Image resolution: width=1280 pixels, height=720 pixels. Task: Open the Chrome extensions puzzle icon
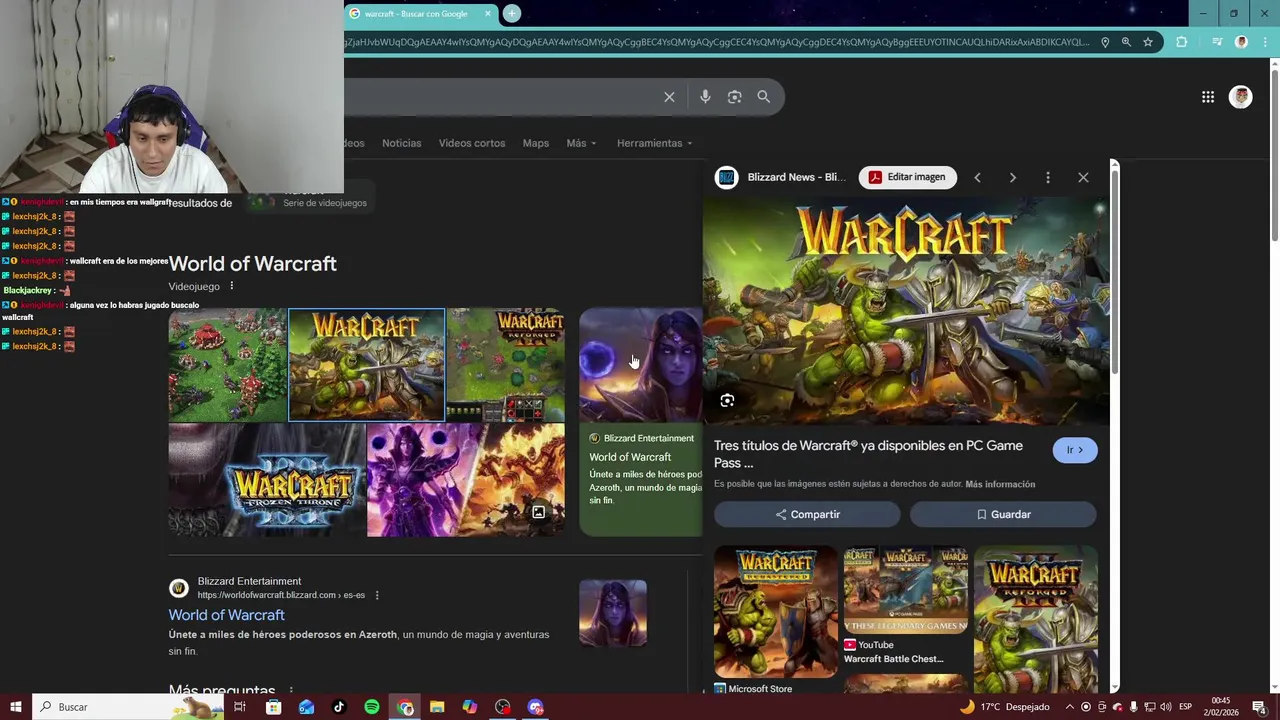click(1181, 42)
